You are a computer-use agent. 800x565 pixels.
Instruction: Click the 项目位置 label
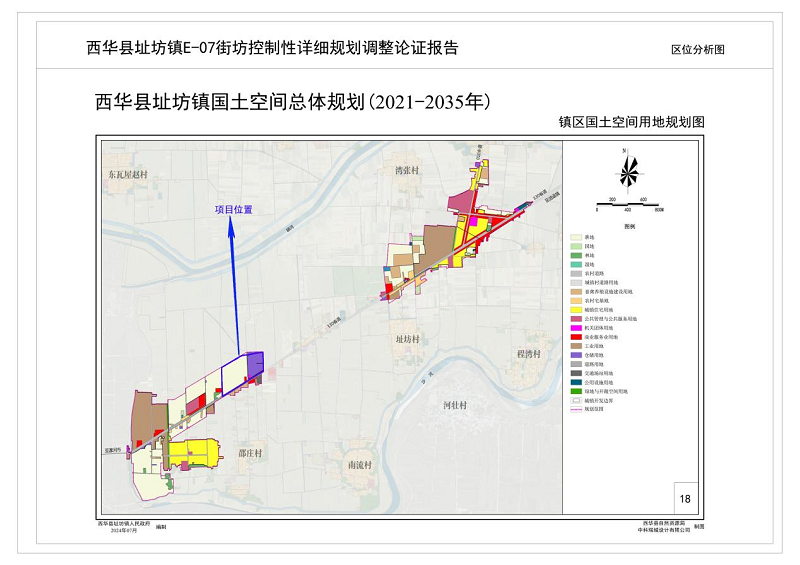click(x=233, y=210)
